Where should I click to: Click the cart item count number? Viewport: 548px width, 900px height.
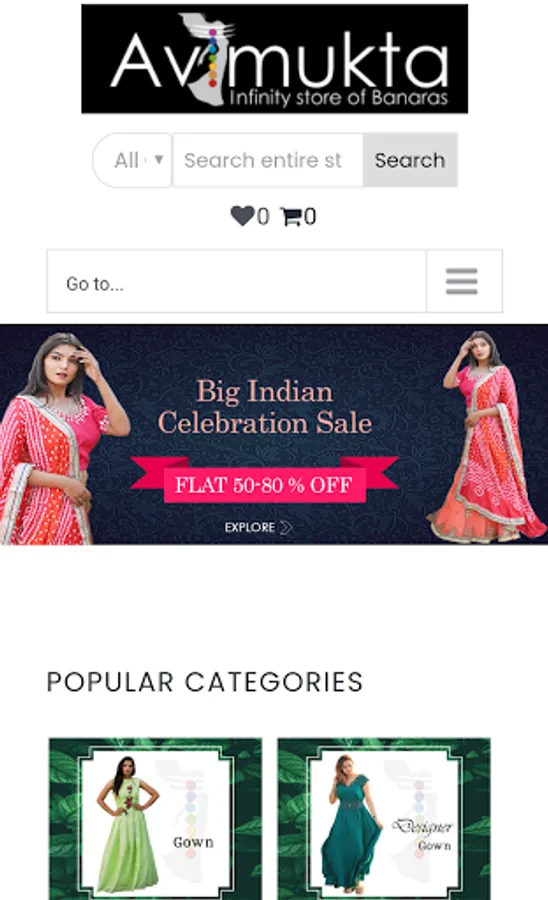click(310, 217)
